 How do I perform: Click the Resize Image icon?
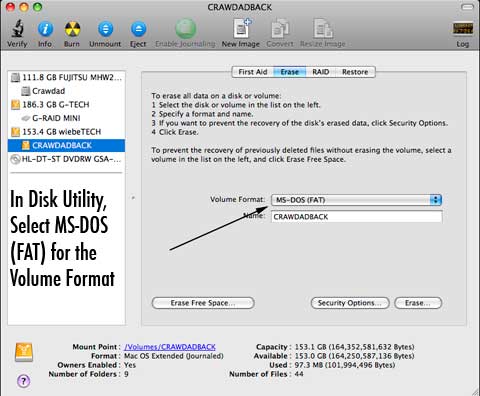pos(323,29)
